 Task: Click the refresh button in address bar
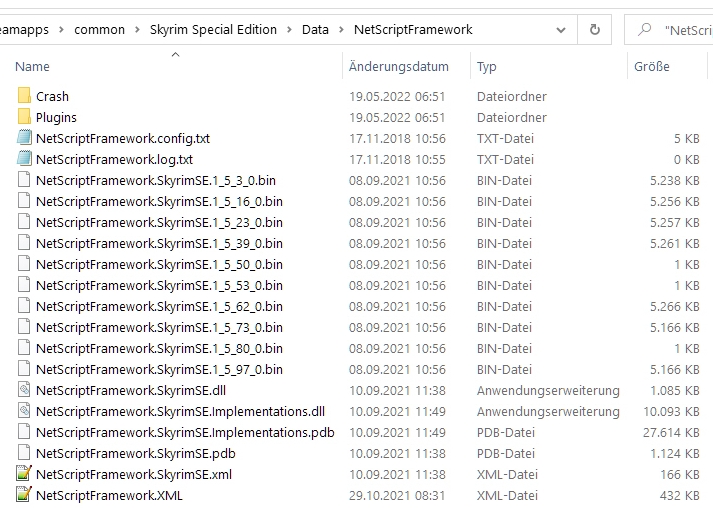tap(594, 30)
